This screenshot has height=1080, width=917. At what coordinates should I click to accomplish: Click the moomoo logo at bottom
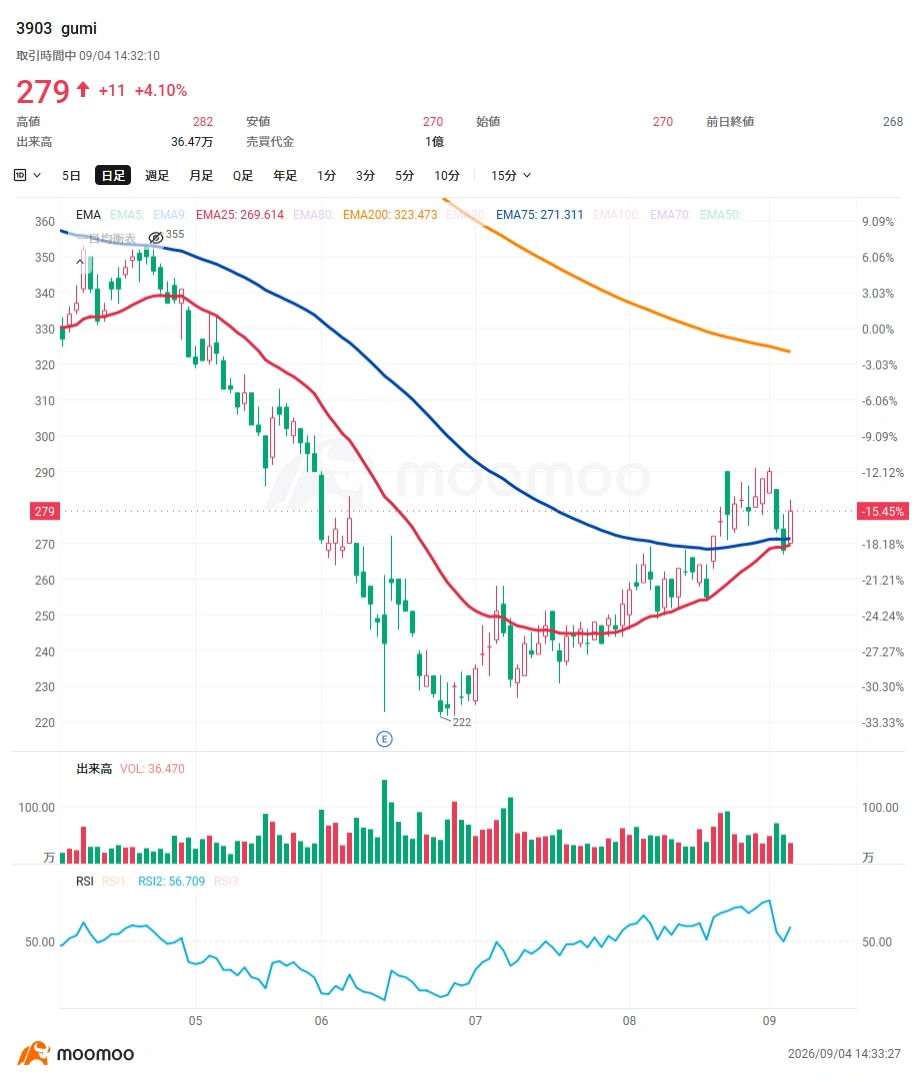(x=76, y=1054)
